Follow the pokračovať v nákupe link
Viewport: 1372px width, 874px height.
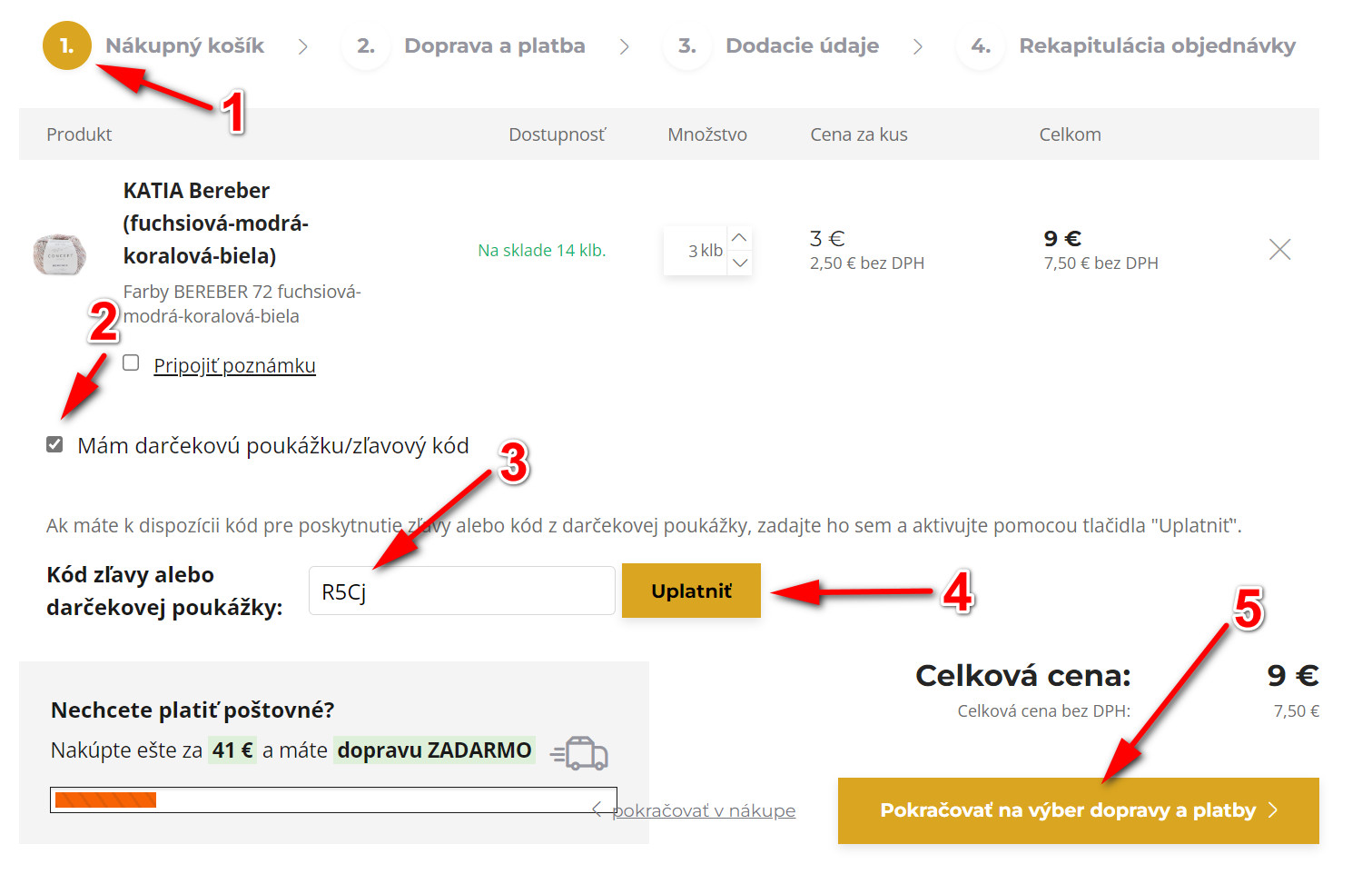[x=703, y=810]
